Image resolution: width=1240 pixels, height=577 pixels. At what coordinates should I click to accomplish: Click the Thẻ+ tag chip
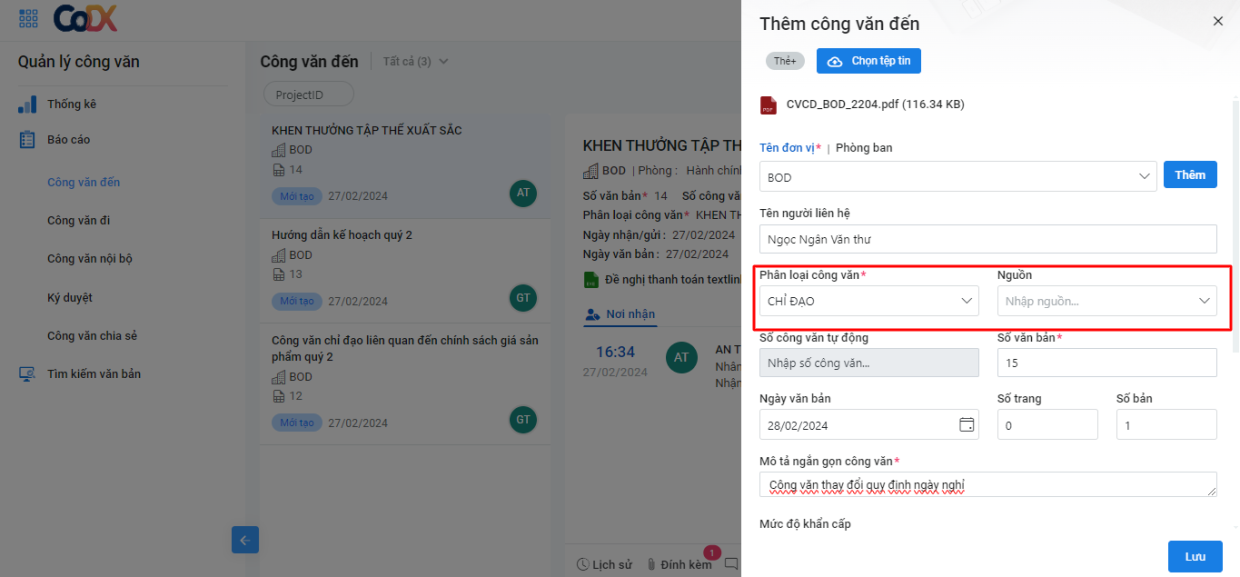tap(785, 60)
